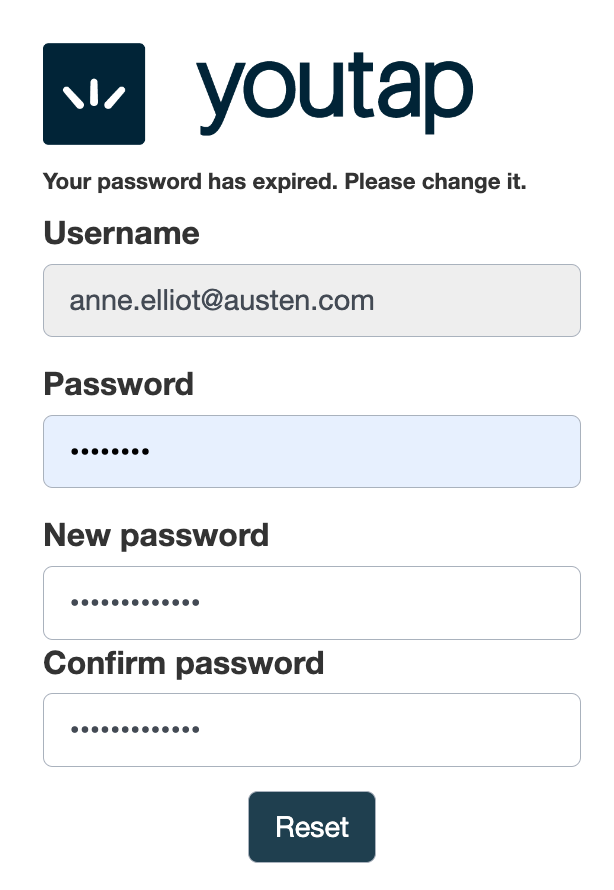Click the youtap square logo icon
The width and height of the screenshot is (614, 890).
point(94,94)
